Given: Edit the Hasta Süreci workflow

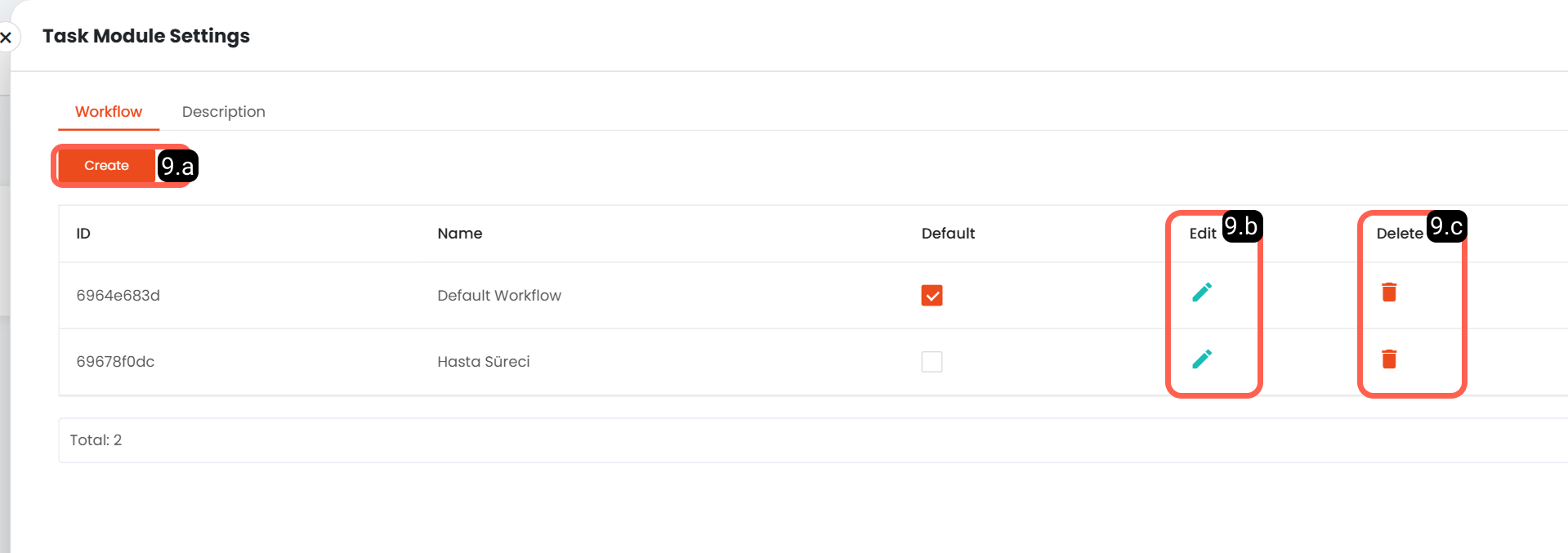Looking at the screenshot, I should (x=1201, y=359).
